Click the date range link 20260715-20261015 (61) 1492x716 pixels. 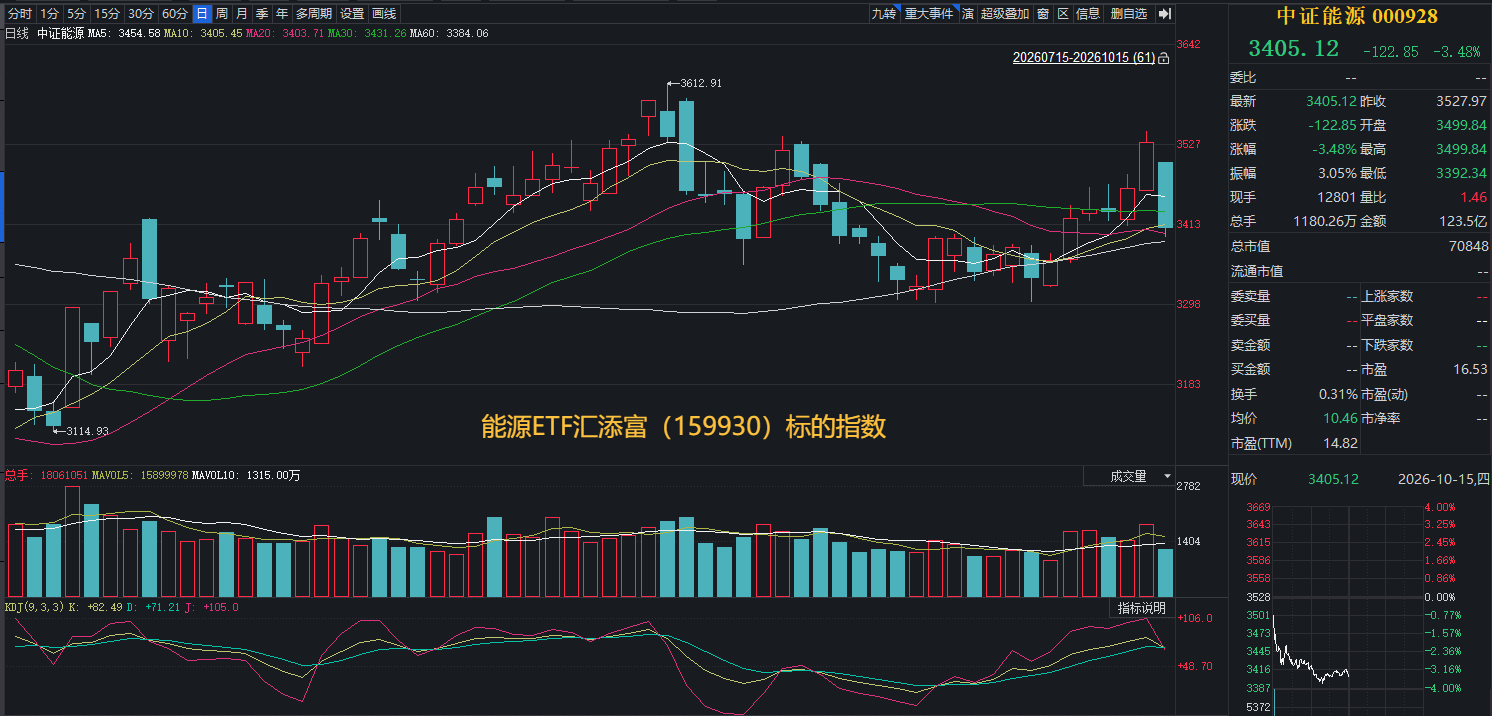1084,58
